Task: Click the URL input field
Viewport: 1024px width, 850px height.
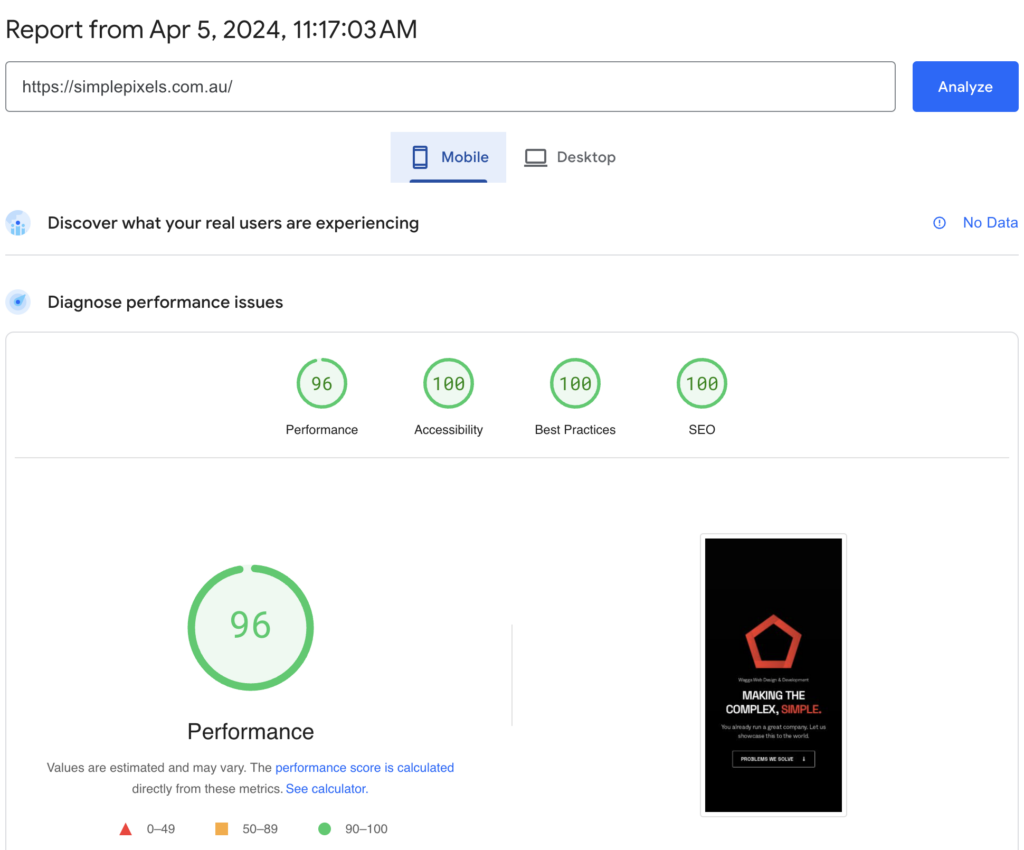Action: [450, 87]
